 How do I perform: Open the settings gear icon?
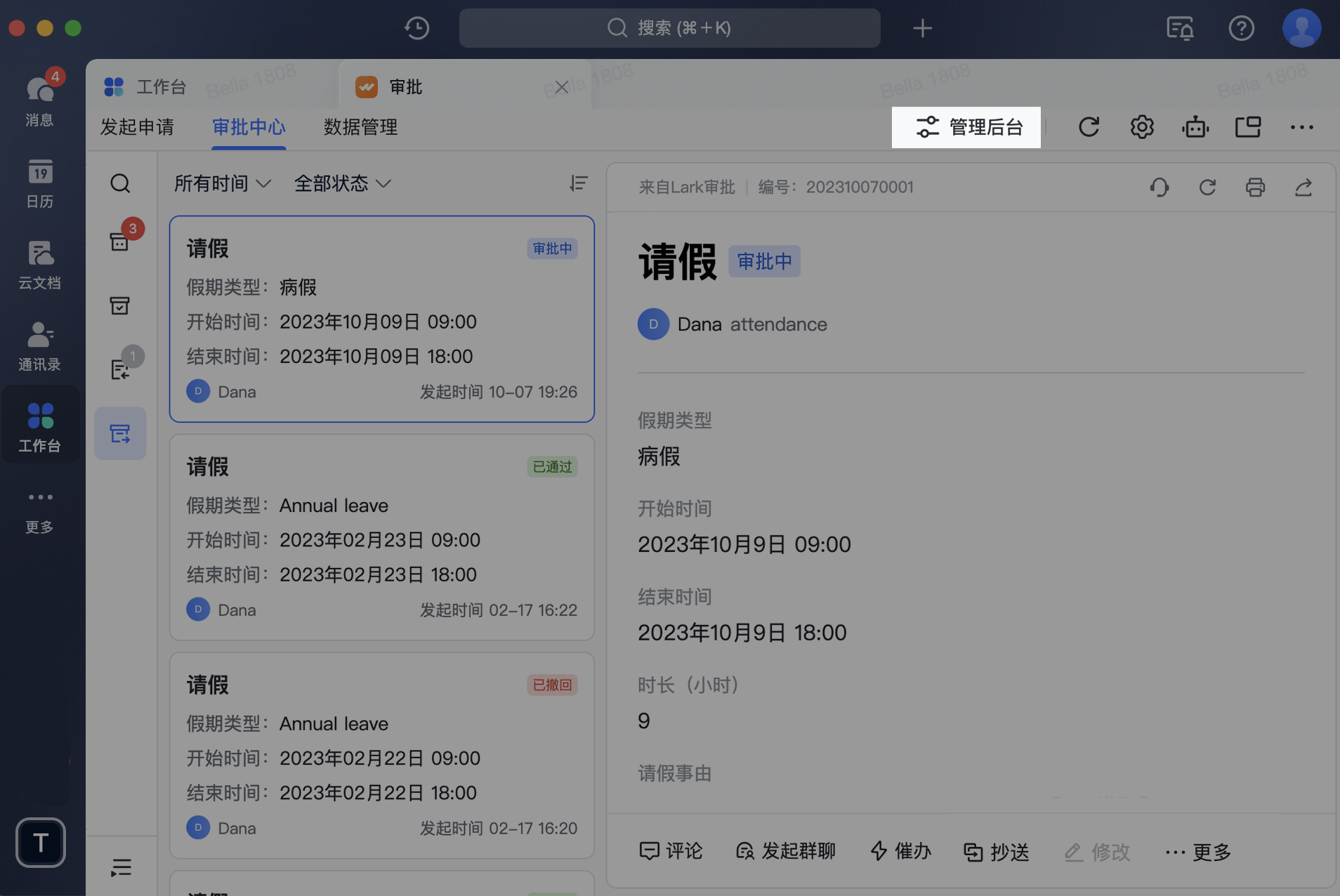tap(1142, 127)
